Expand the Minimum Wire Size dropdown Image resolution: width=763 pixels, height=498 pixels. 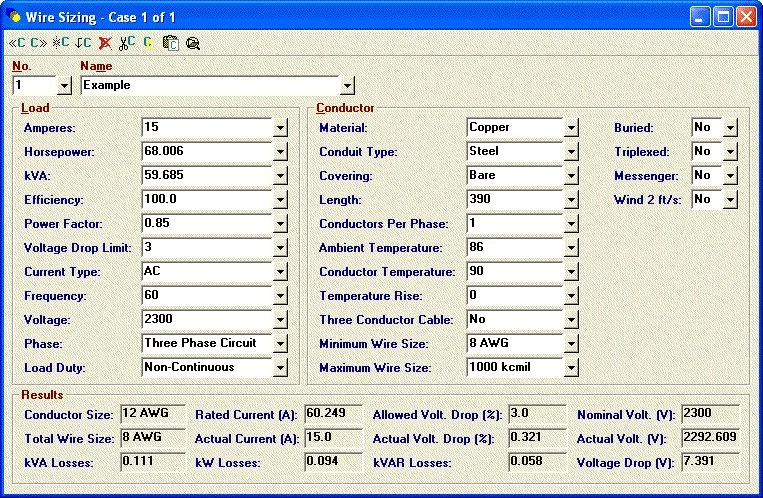[x=571, y=344]
